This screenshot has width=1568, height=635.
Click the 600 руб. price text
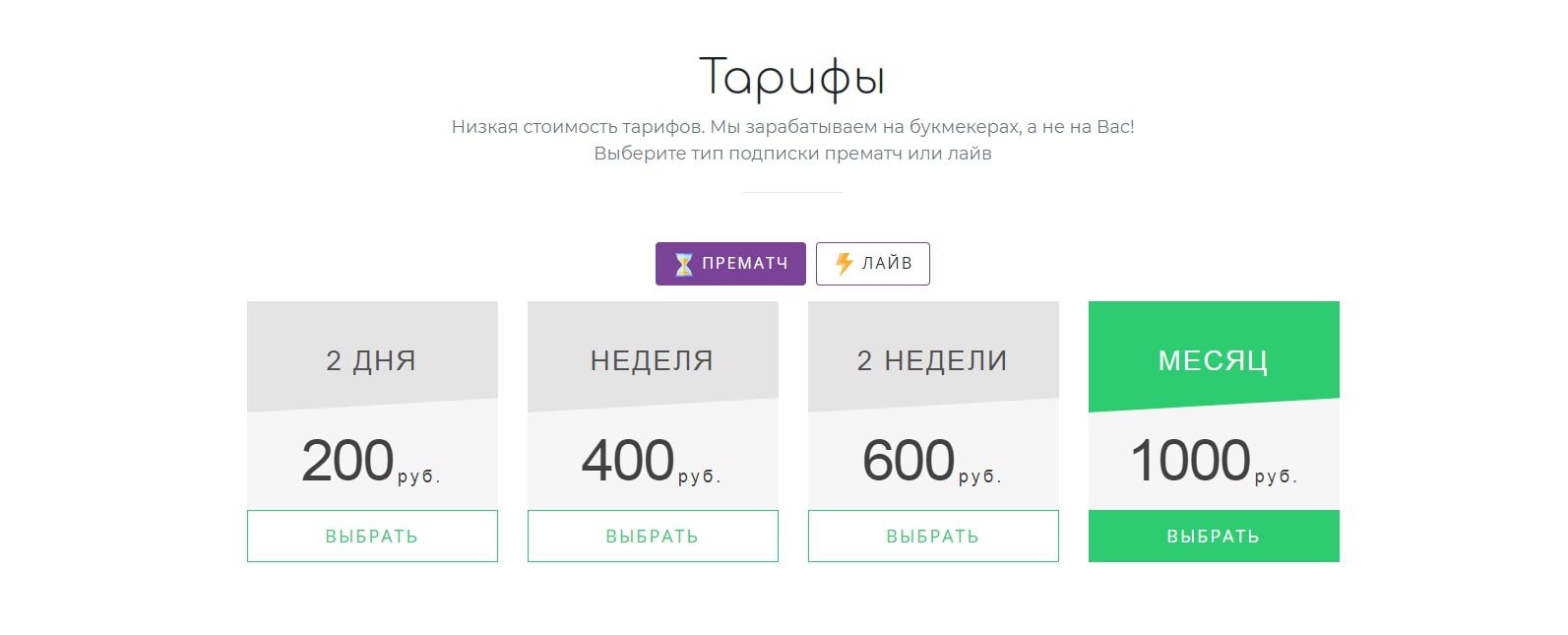click(x=933, y=458)
